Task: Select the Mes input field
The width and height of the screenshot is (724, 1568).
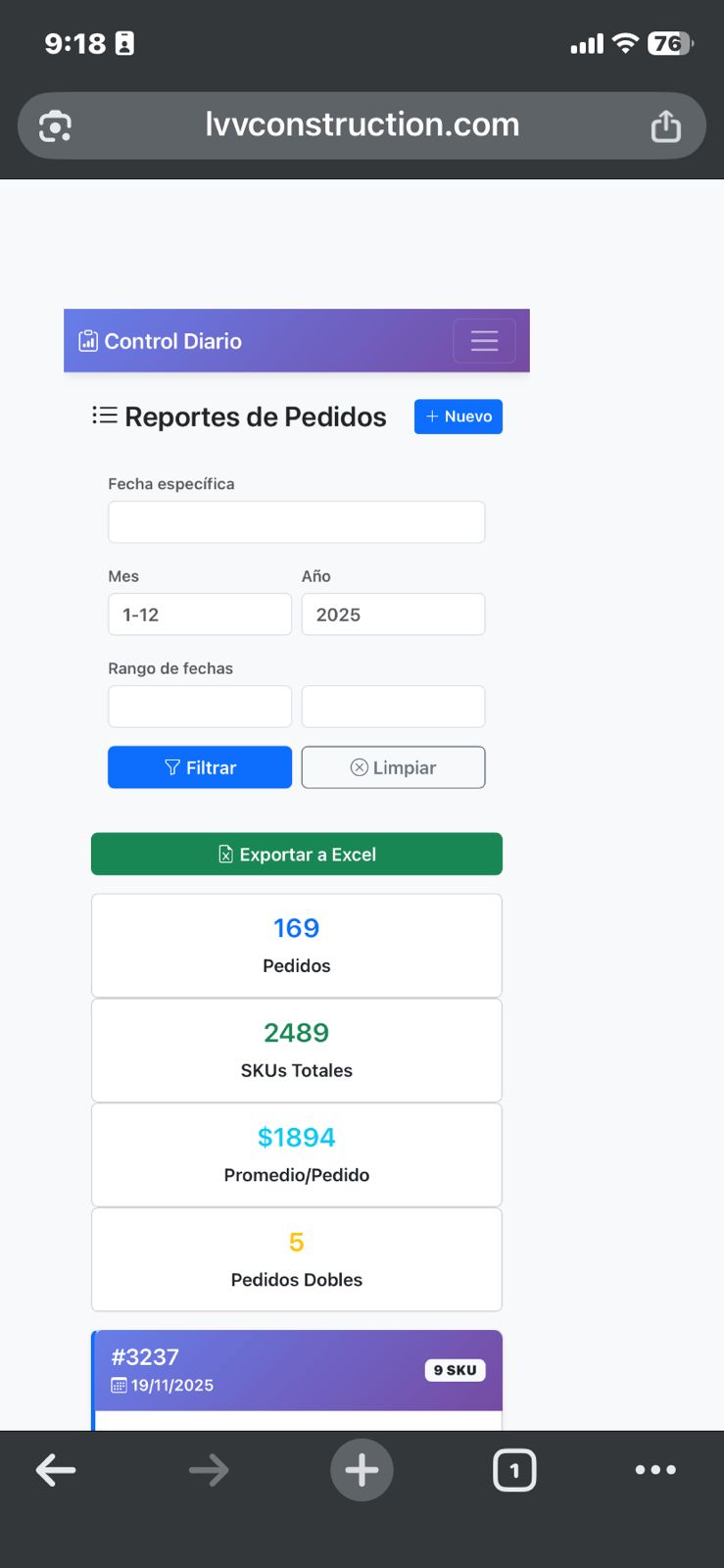Action: click(x=200, y=614)
